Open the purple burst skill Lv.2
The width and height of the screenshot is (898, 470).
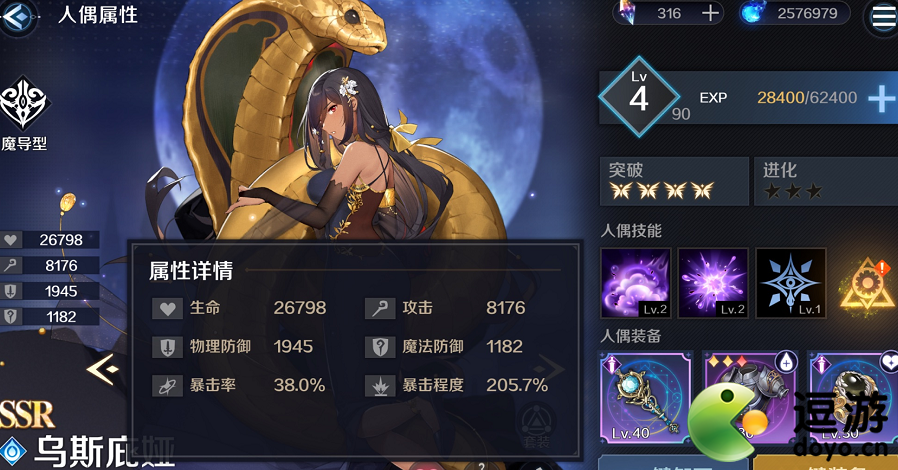[x=713, y=283]
